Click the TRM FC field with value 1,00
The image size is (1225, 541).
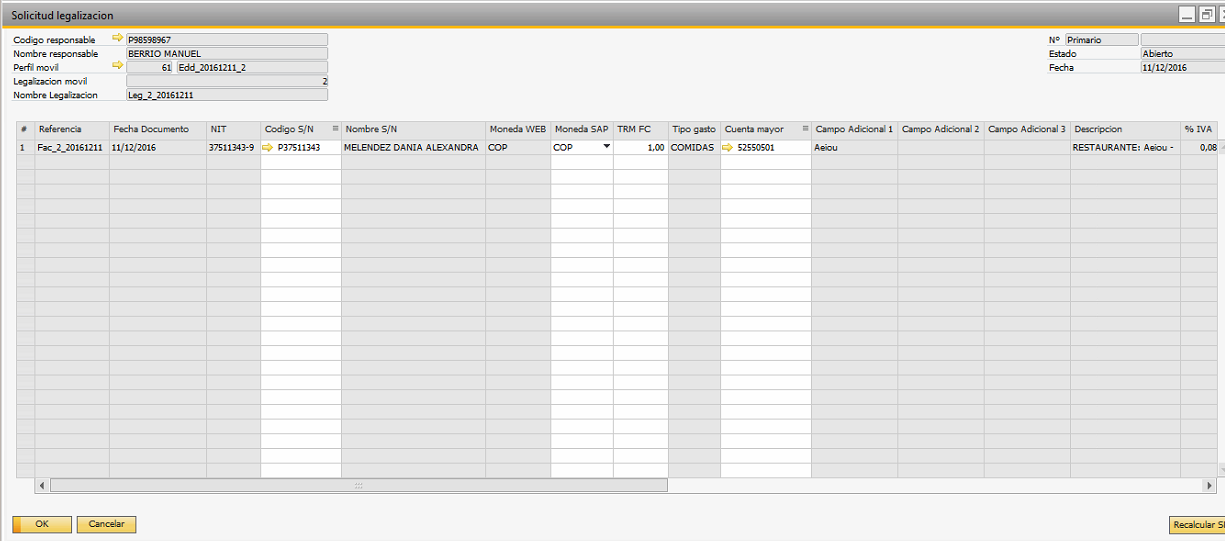click(640, 147)
